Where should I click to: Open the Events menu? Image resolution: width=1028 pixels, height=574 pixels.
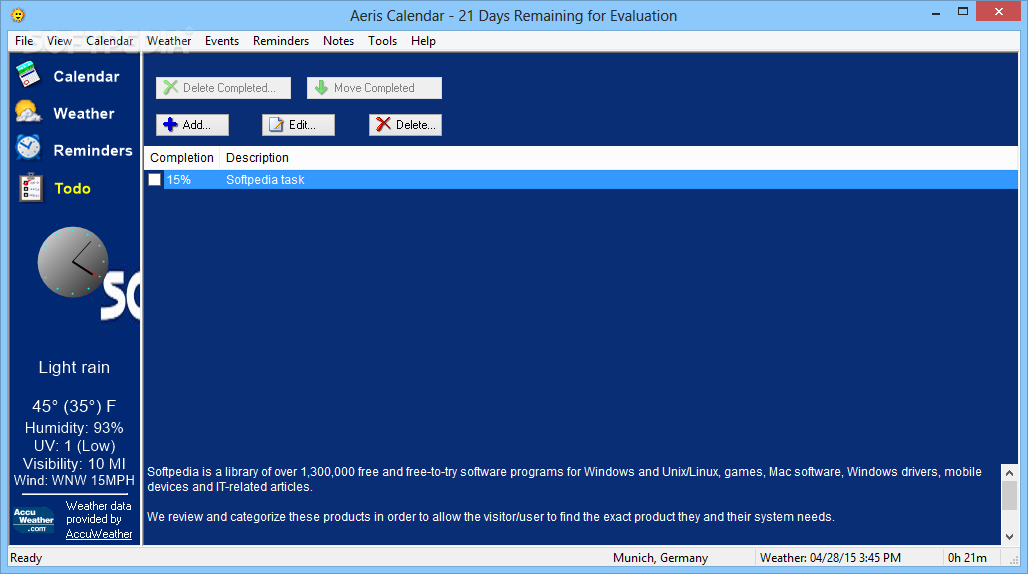click(222, 41)
